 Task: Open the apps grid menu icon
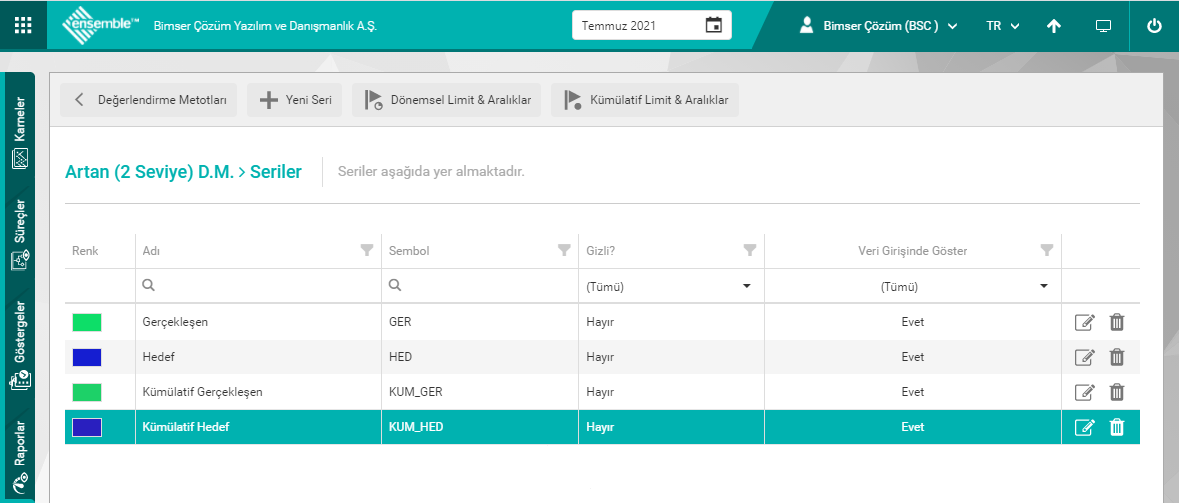pos(23,25)
